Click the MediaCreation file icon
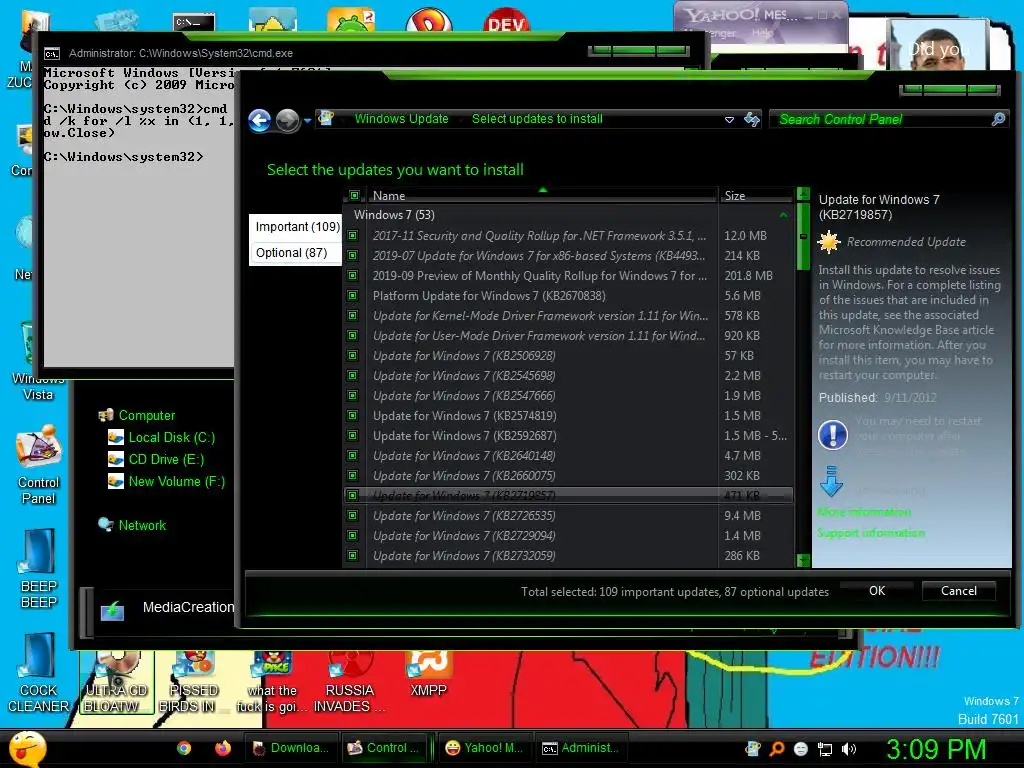The height and width of the screenshot is (768, 1024). (x=112, y=611)
